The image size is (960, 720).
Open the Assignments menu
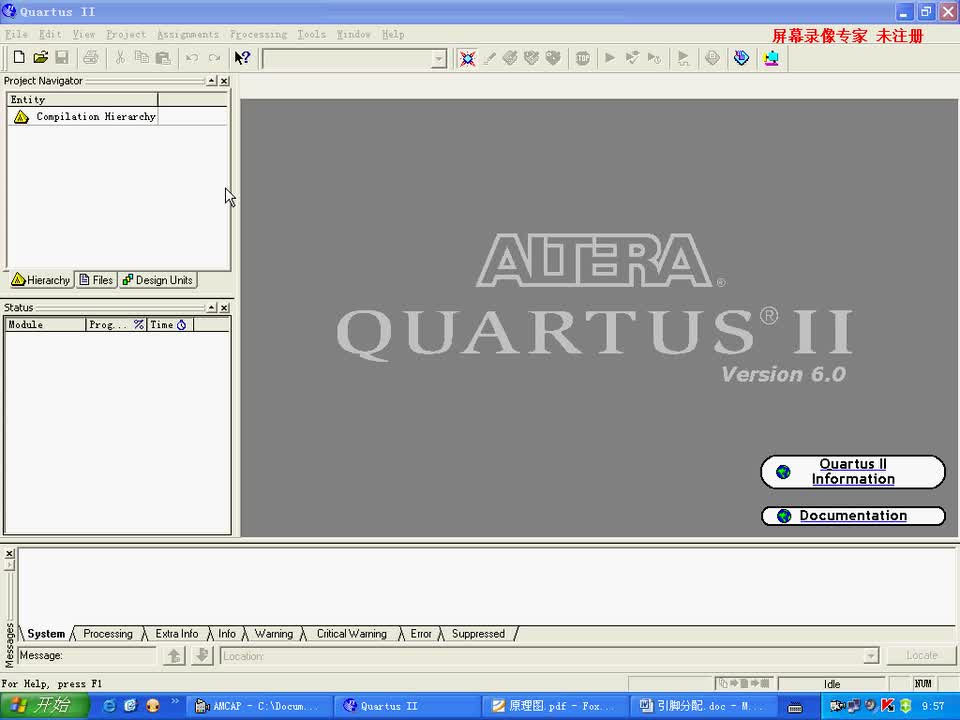(x=188, y=34)
